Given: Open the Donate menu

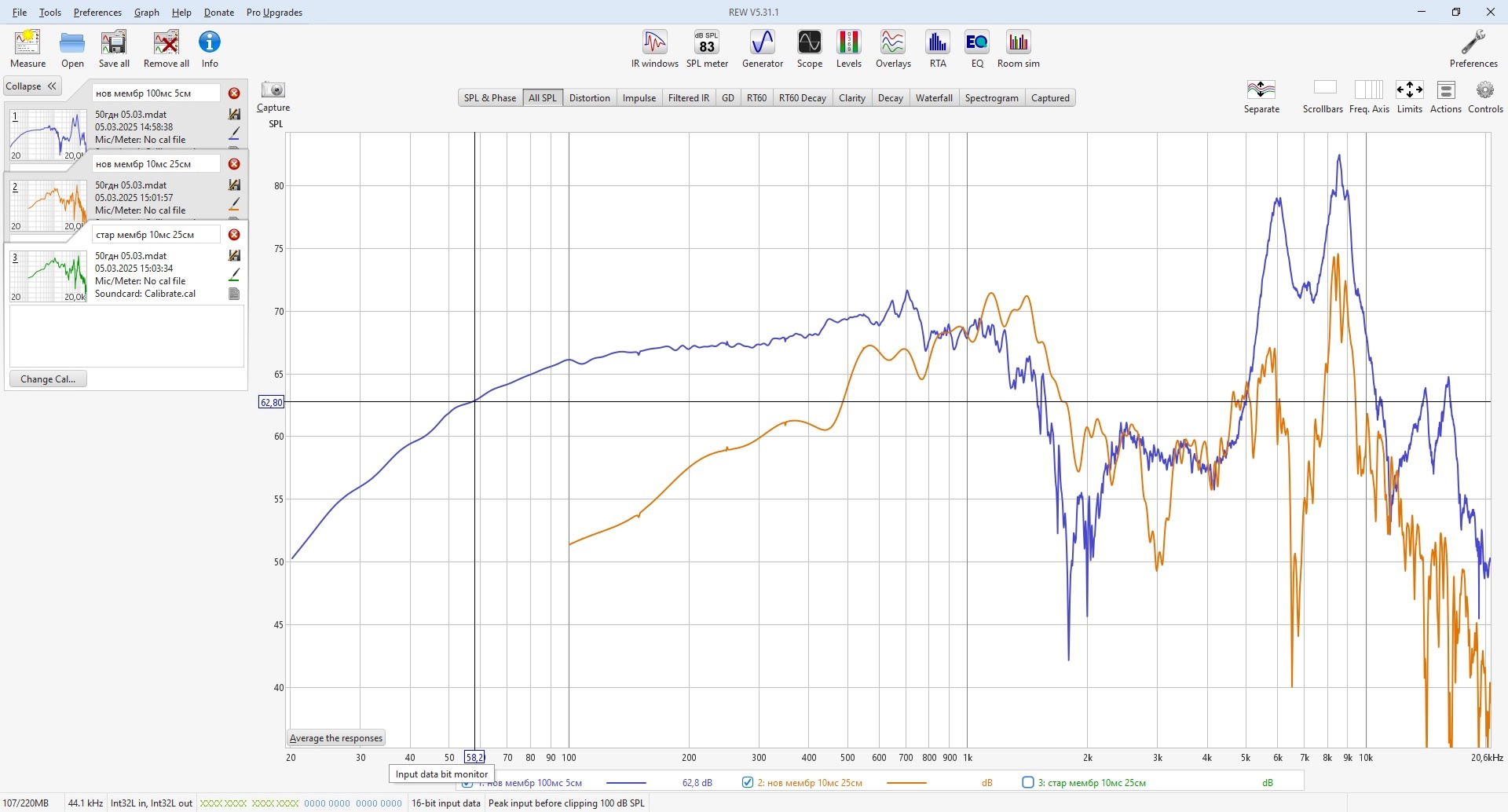Looking at the screenshot, I should (x=219, y=13).
